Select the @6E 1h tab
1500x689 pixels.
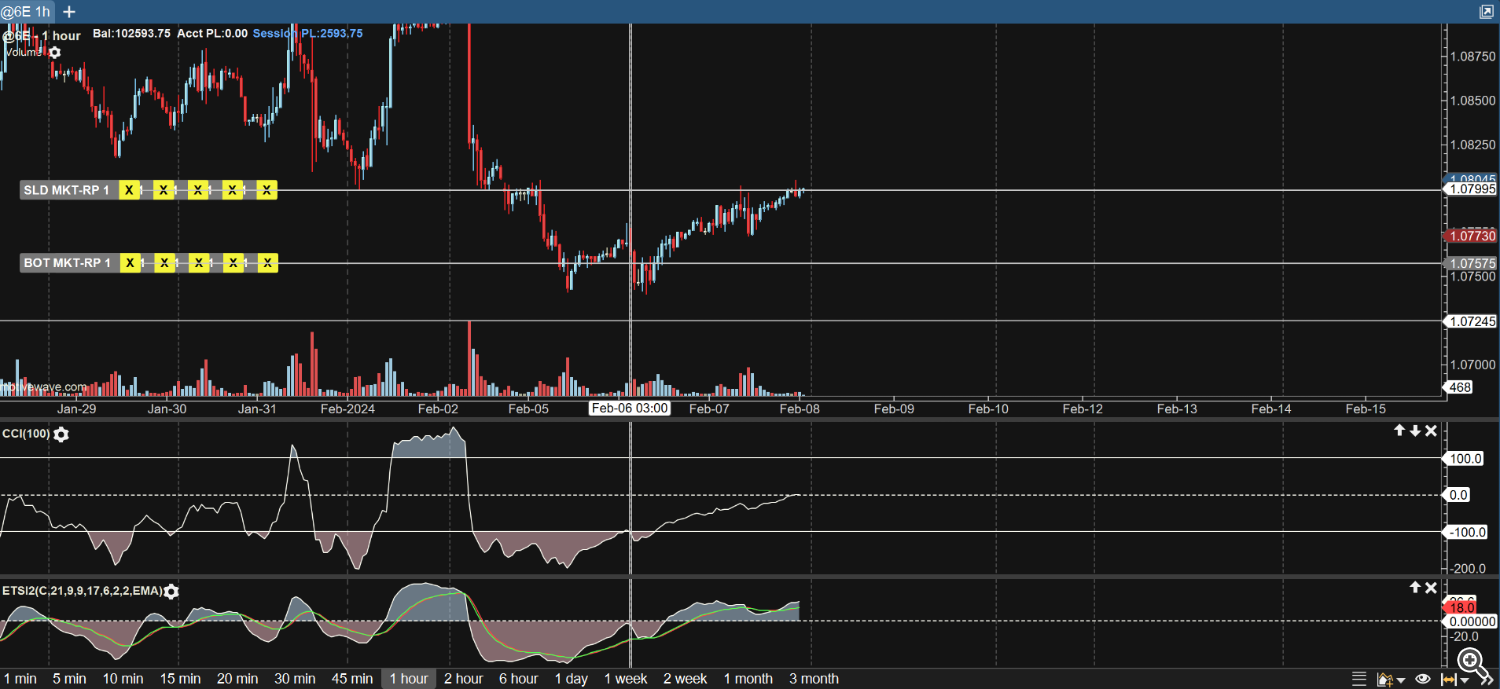pos(27,11)
